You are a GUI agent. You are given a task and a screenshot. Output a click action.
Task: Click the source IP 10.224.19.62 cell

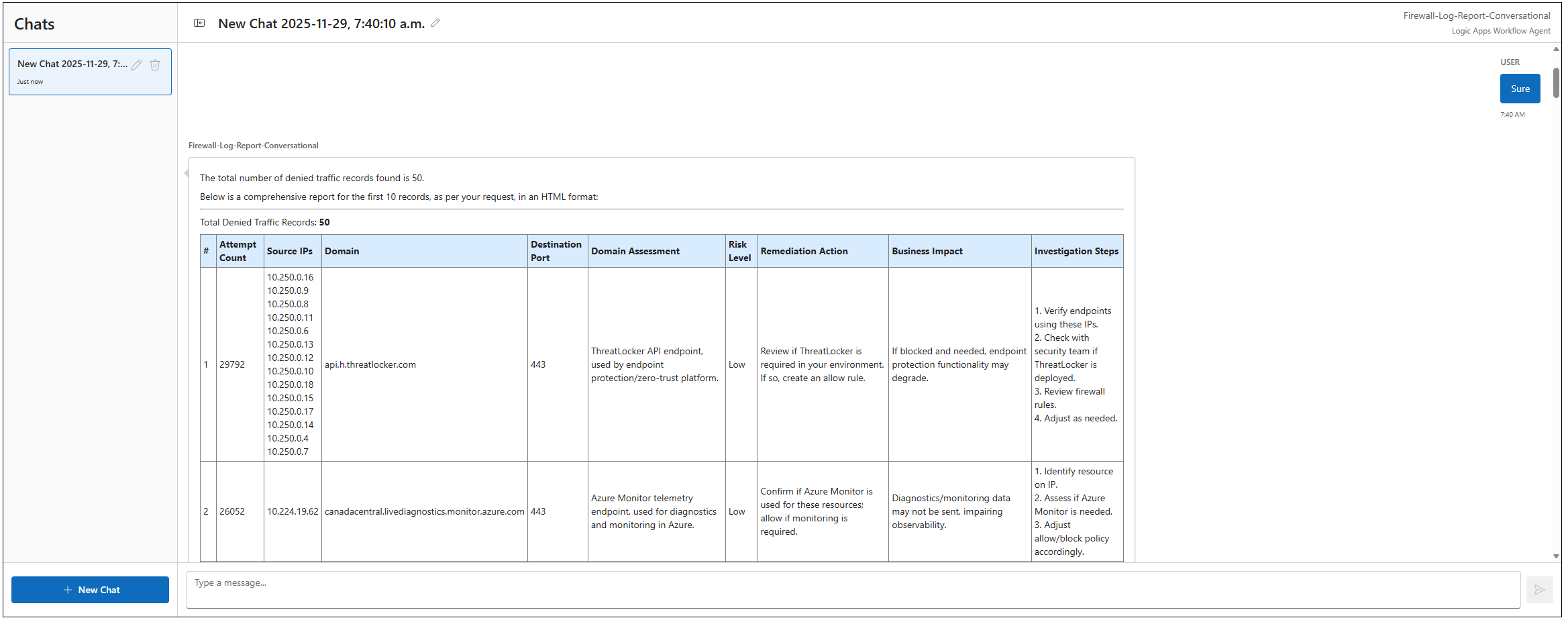point(293,512)
